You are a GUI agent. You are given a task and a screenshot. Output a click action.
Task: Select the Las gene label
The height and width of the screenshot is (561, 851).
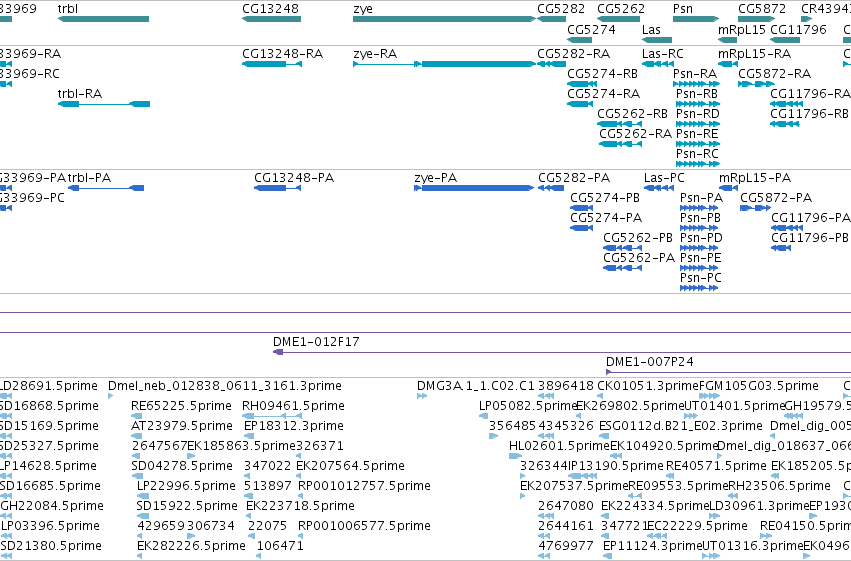click(651, 29)
